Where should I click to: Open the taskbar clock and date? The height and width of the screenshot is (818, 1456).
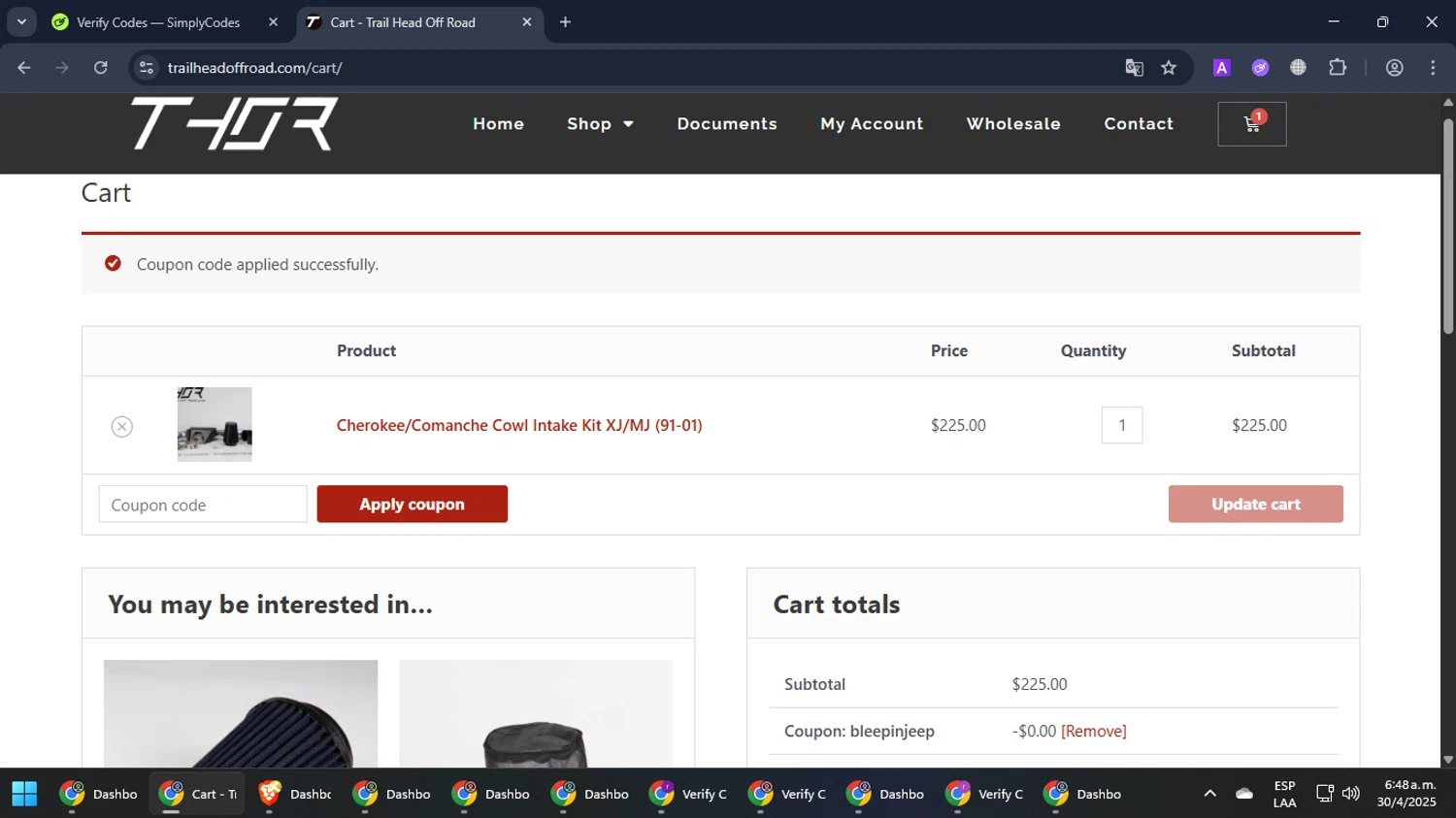[1406, 794]
